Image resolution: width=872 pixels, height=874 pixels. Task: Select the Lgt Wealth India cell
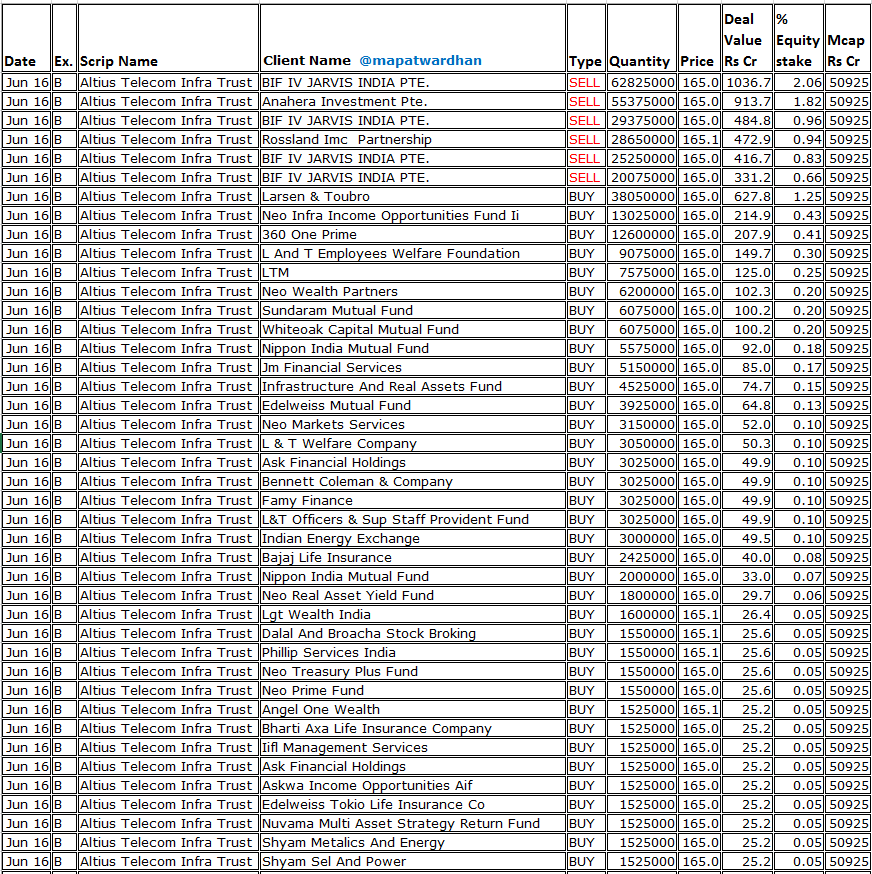[x=413, y=614]
